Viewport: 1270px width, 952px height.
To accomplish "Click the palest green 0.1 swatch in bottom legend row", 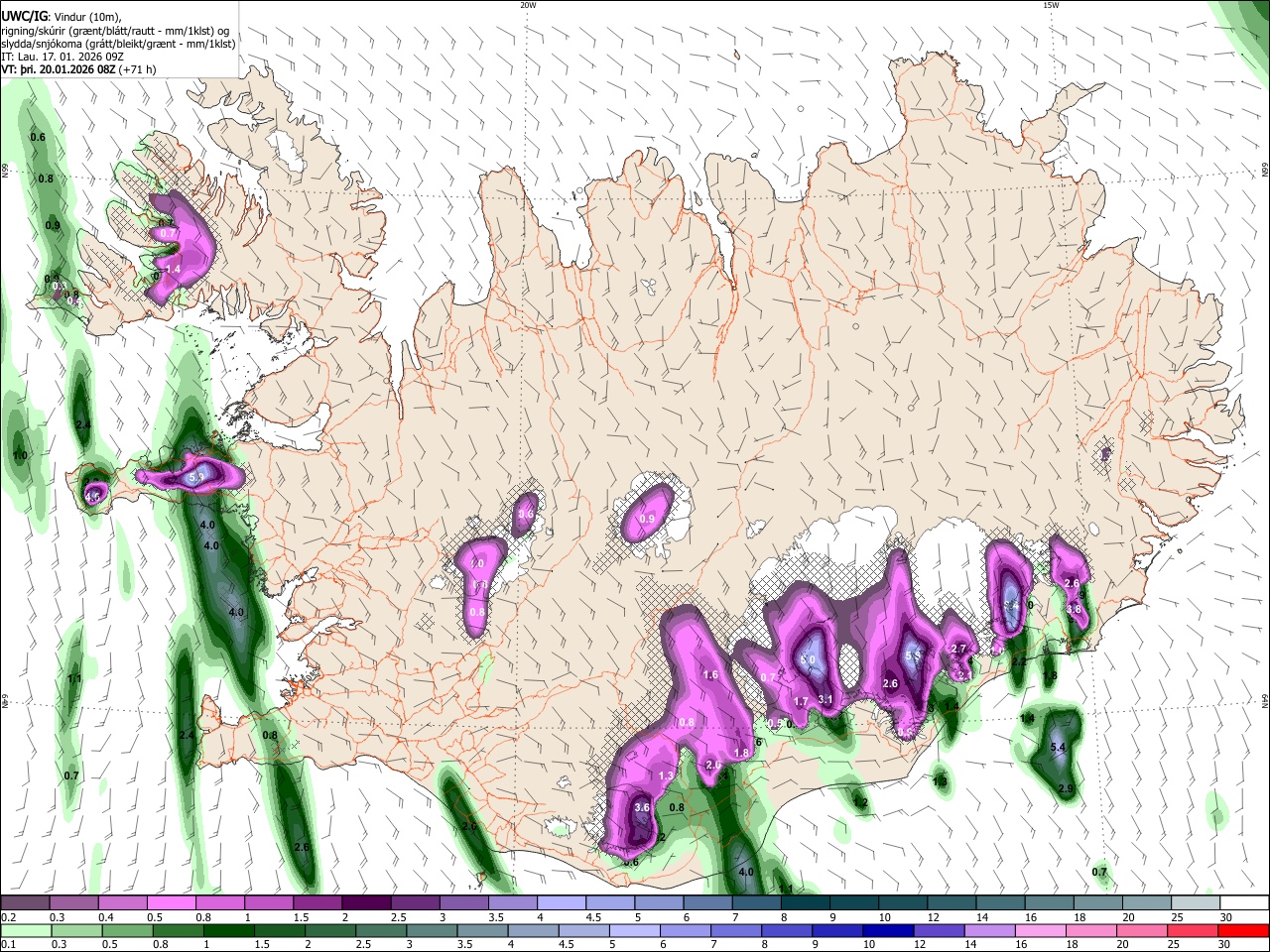I will click(26, 931).
